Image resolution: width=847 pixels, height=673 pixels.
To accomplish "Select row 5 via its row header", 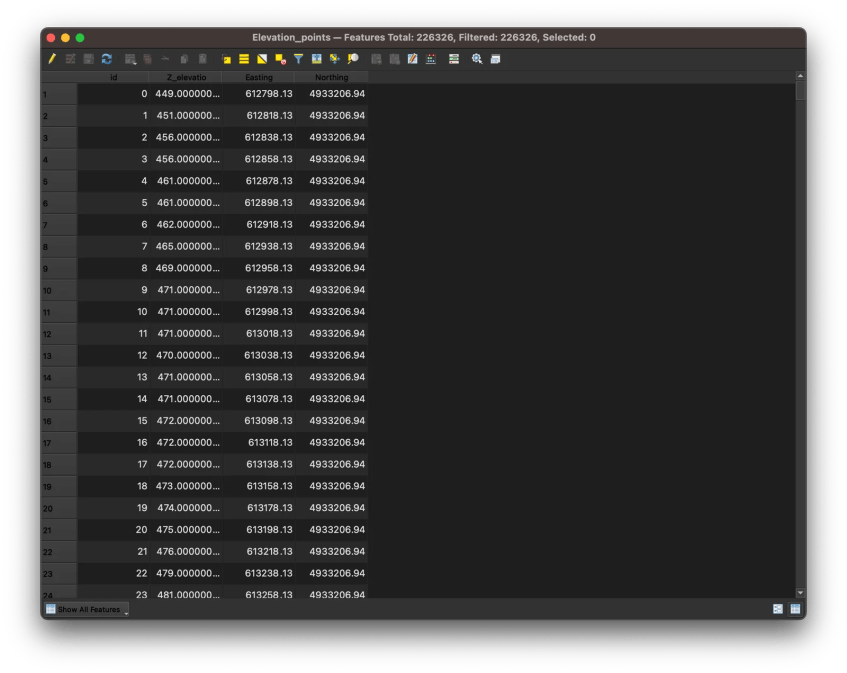I will (x=59, y=181).
